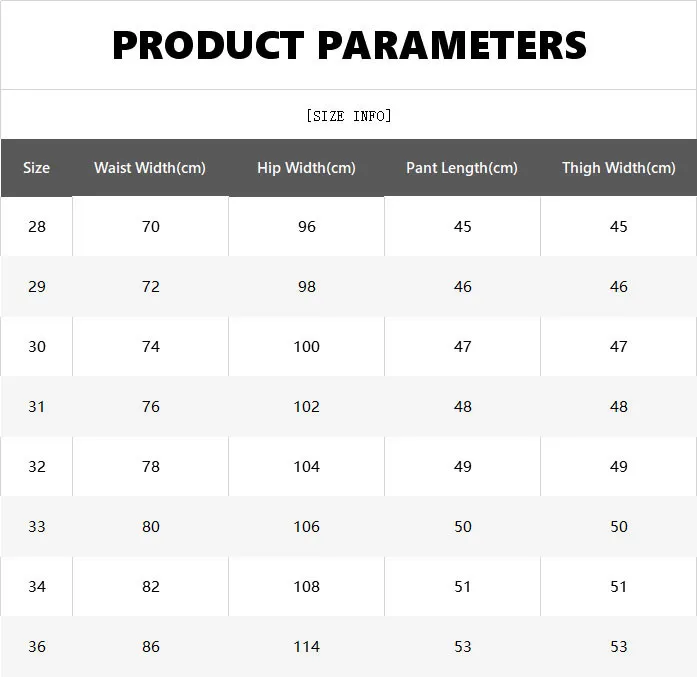
Task: Click waist width value 86
Action: (x=151, y=647)
